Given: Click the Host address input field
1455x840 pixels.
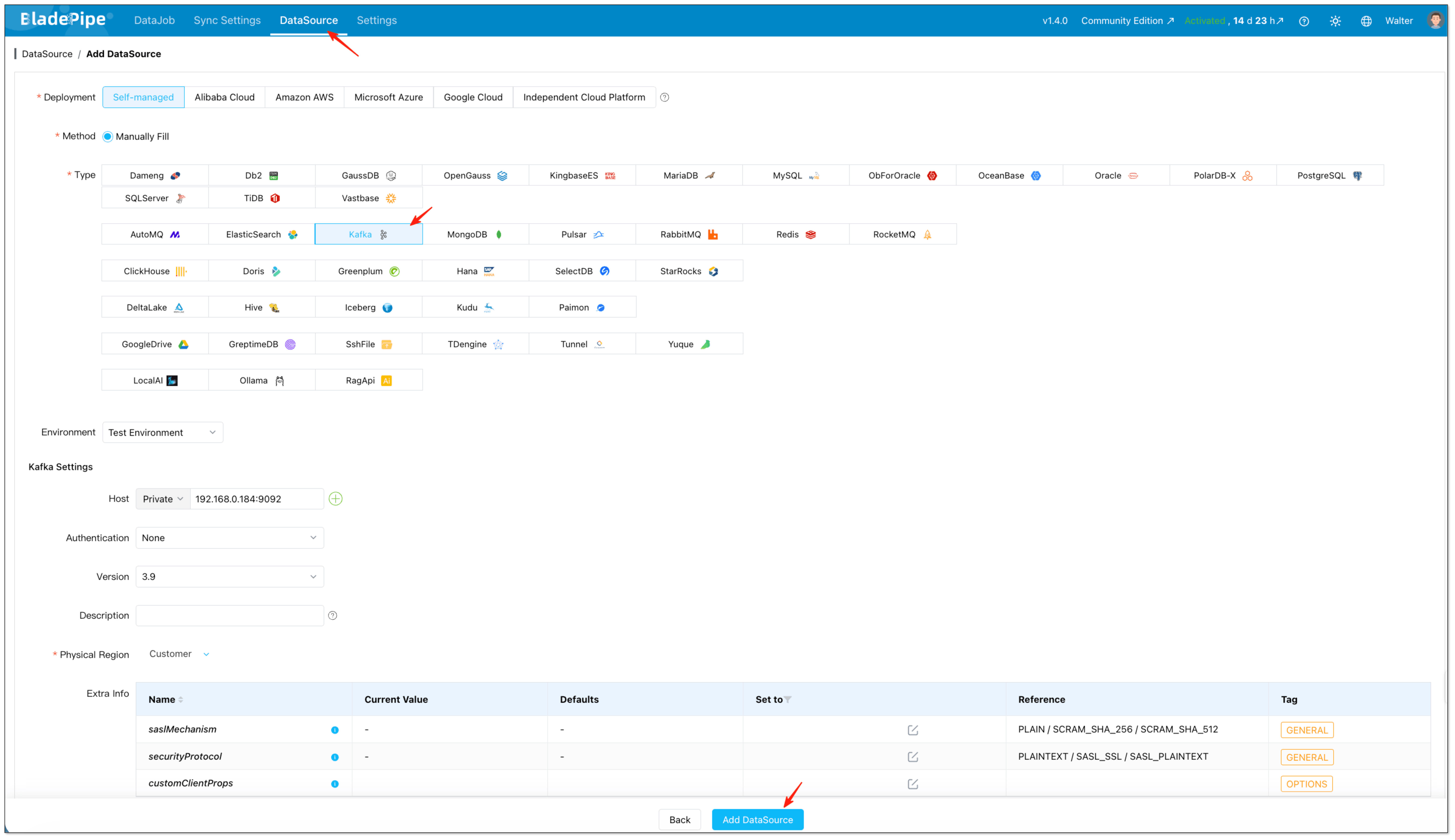Looking at the screenshot, I should point(257,499).
